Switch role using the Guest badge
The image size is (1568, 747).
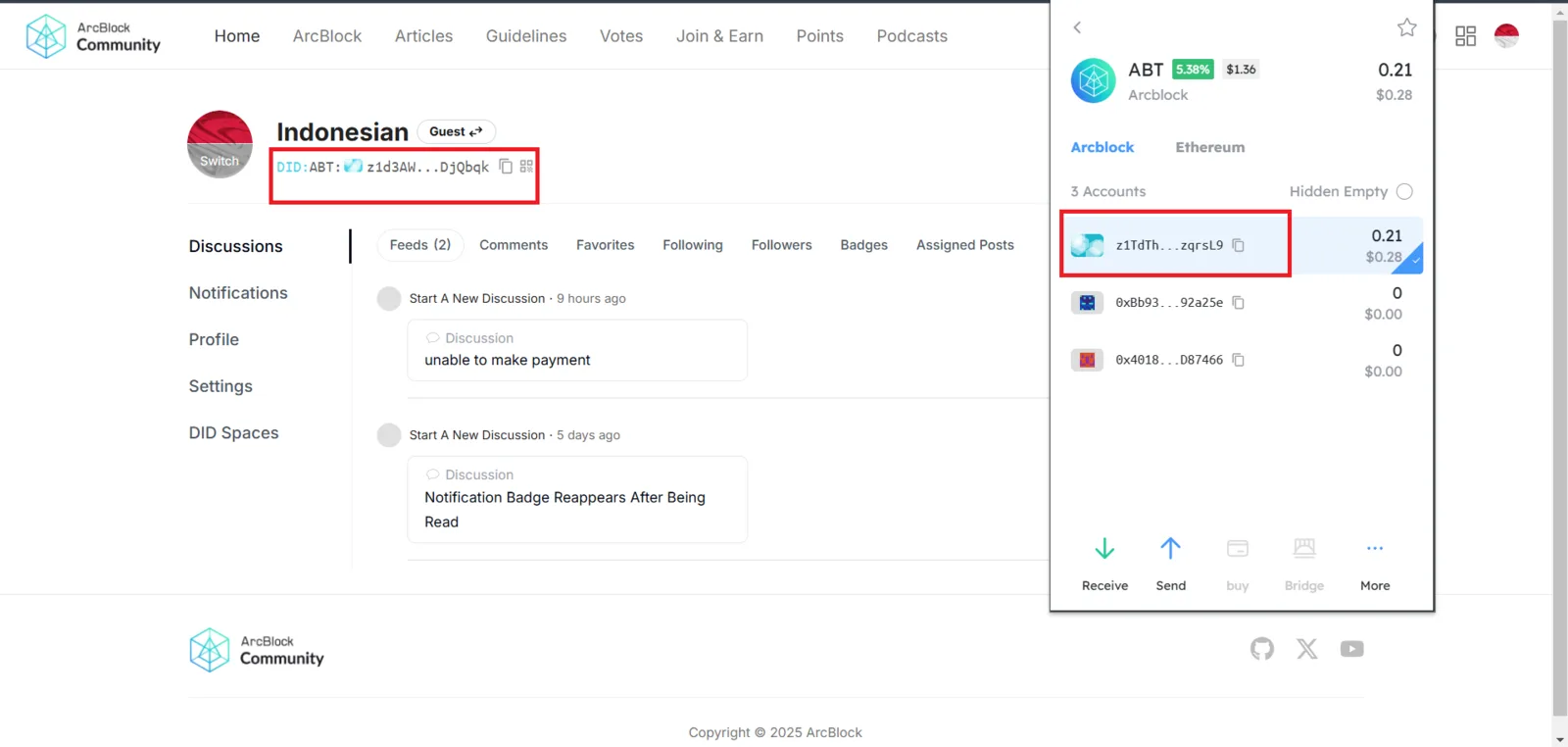pyautogui.click(x=456, y=131)
